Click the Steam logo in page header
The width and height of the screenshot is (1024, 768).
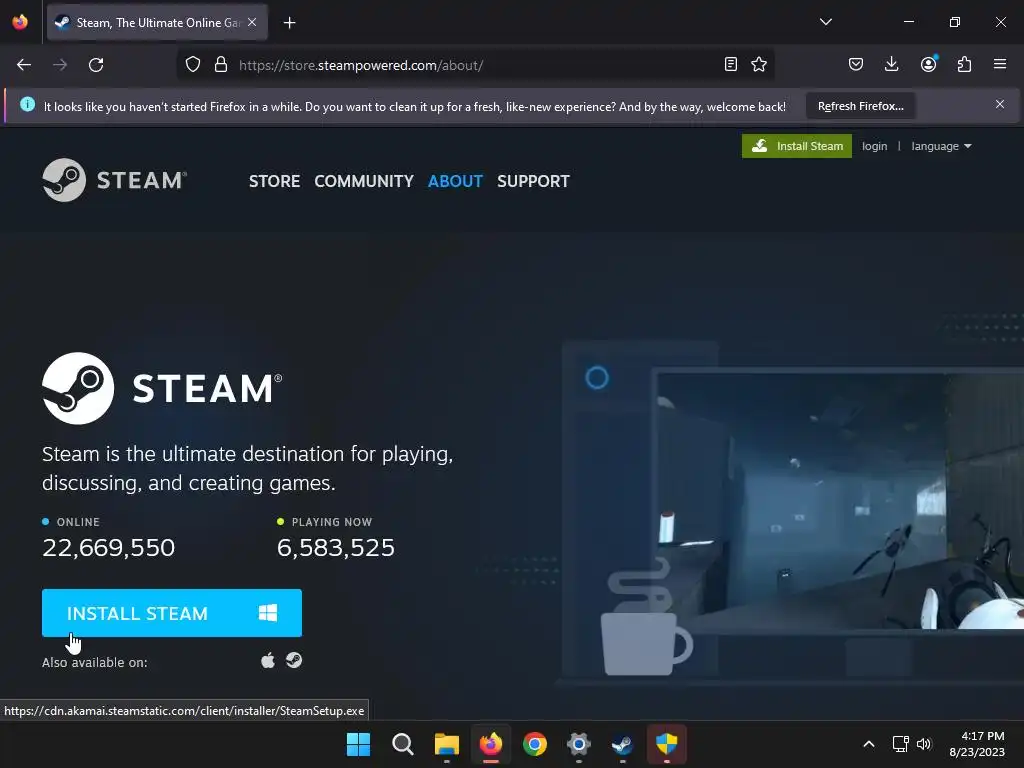[x=115, y=180]
